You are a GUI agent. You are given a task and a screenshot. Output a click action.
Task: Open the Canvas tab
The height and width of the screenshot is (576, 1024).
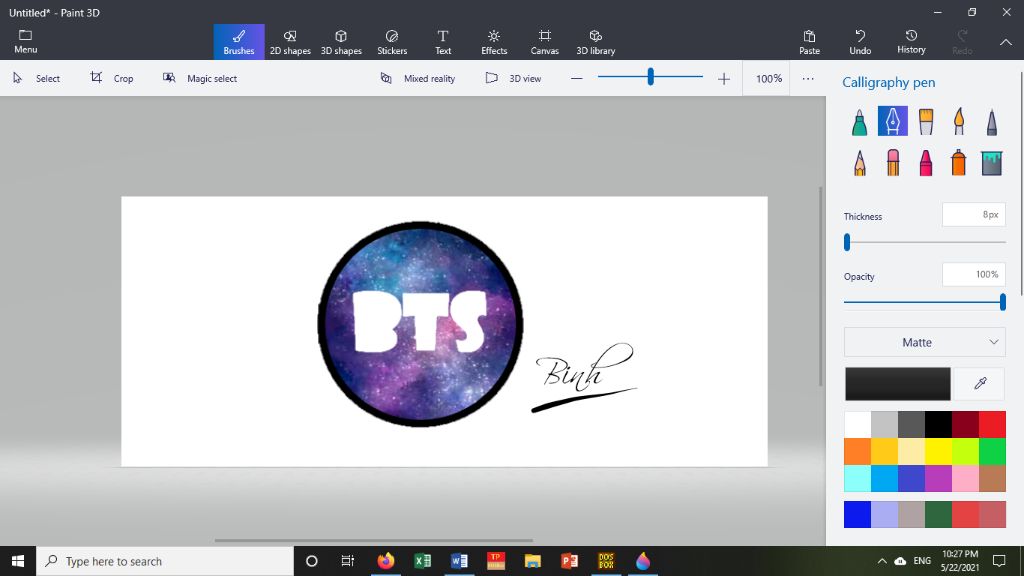pos(545,42)
